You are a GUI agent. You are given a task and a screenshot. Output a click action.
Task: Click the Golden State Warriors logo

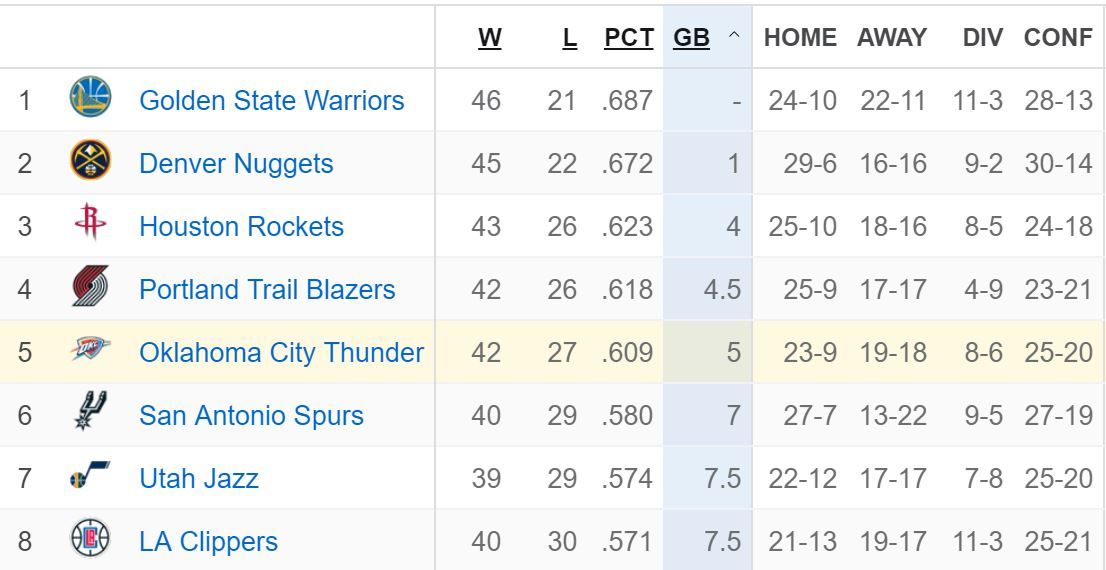tap(91, 99)
